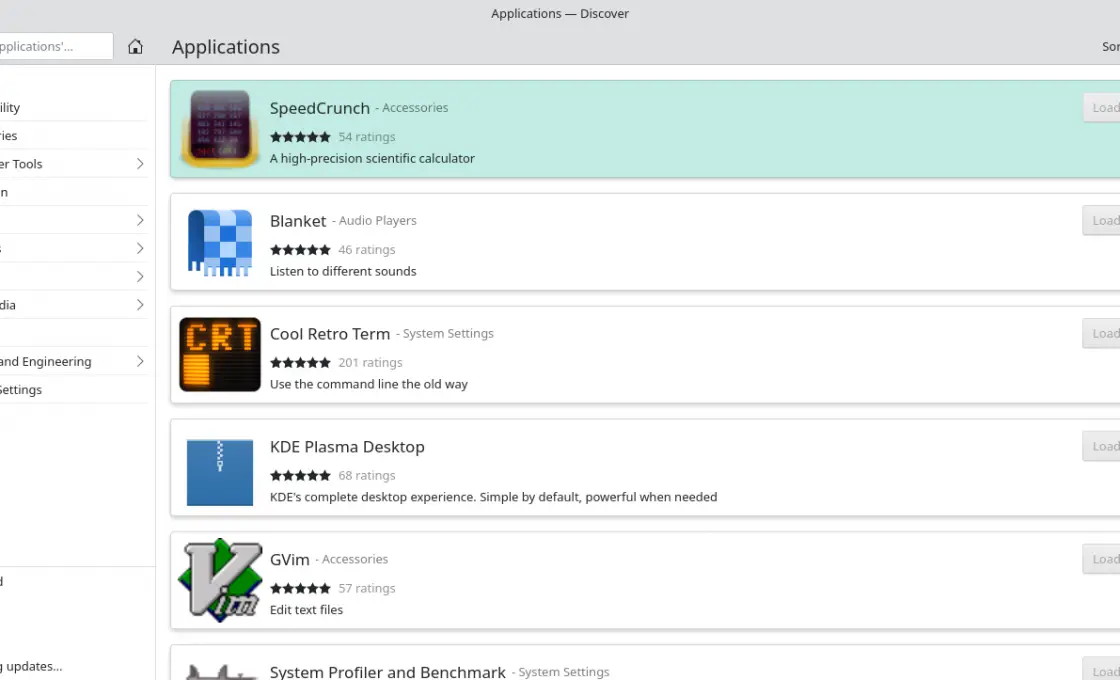Open the Cool Retro Term CRT icon
Viewport: 1120px width, 680px height.
point(220,354)
